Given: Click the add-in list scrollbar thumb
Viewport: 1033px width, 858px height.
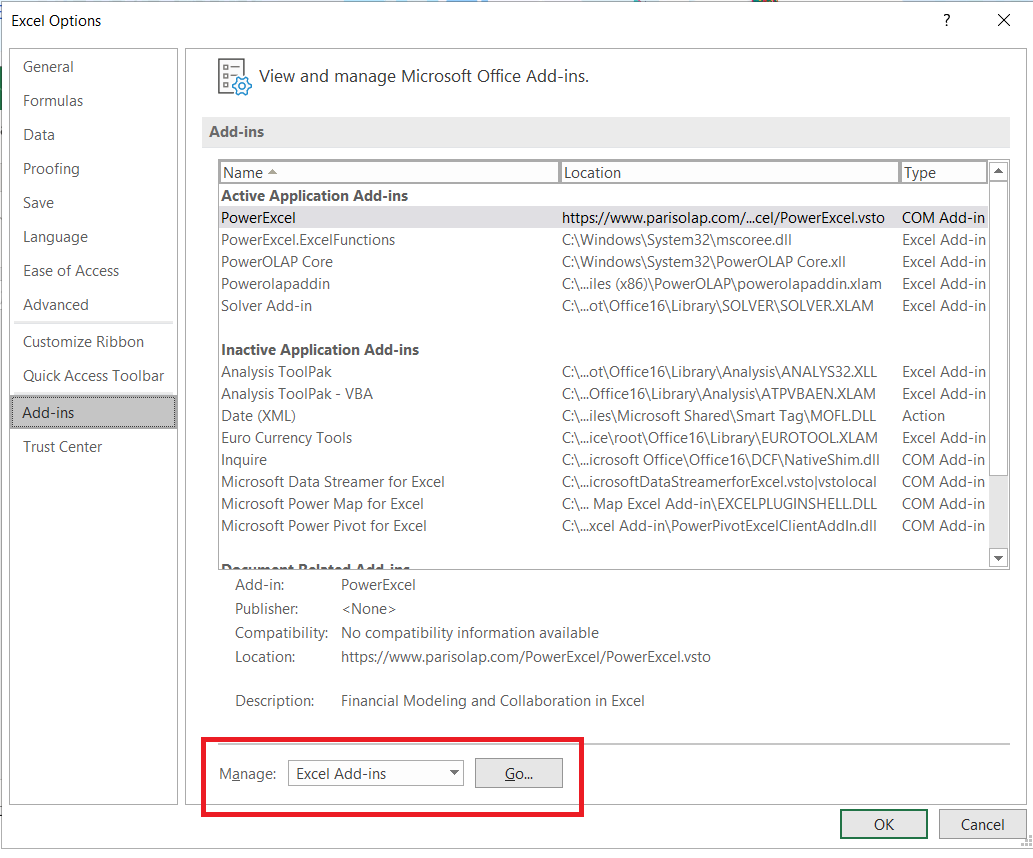Looking at the screenshot, I should coord(999,328).
